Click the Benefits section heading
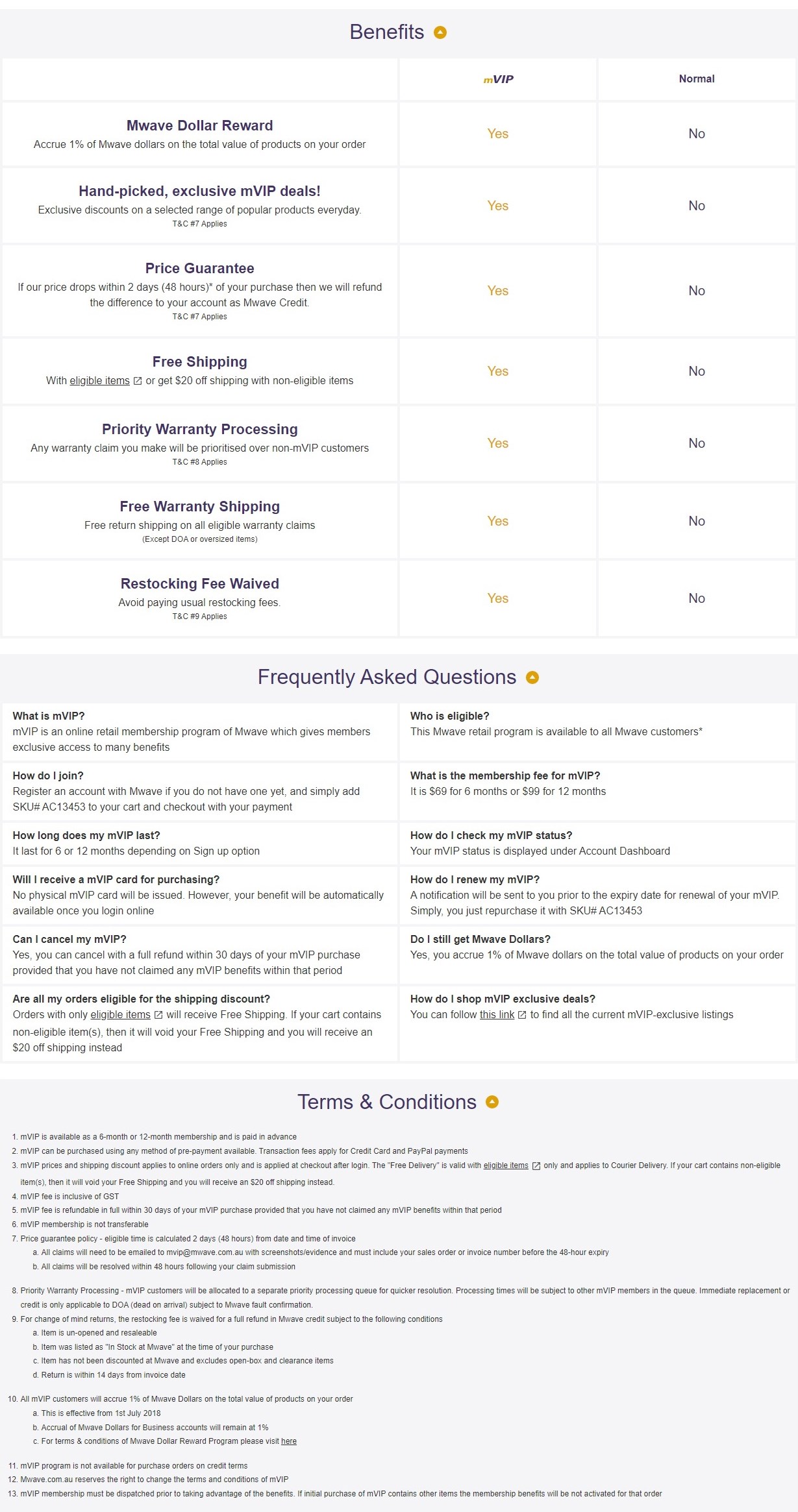Screen dimensions: 798x1512 point(386,32)
